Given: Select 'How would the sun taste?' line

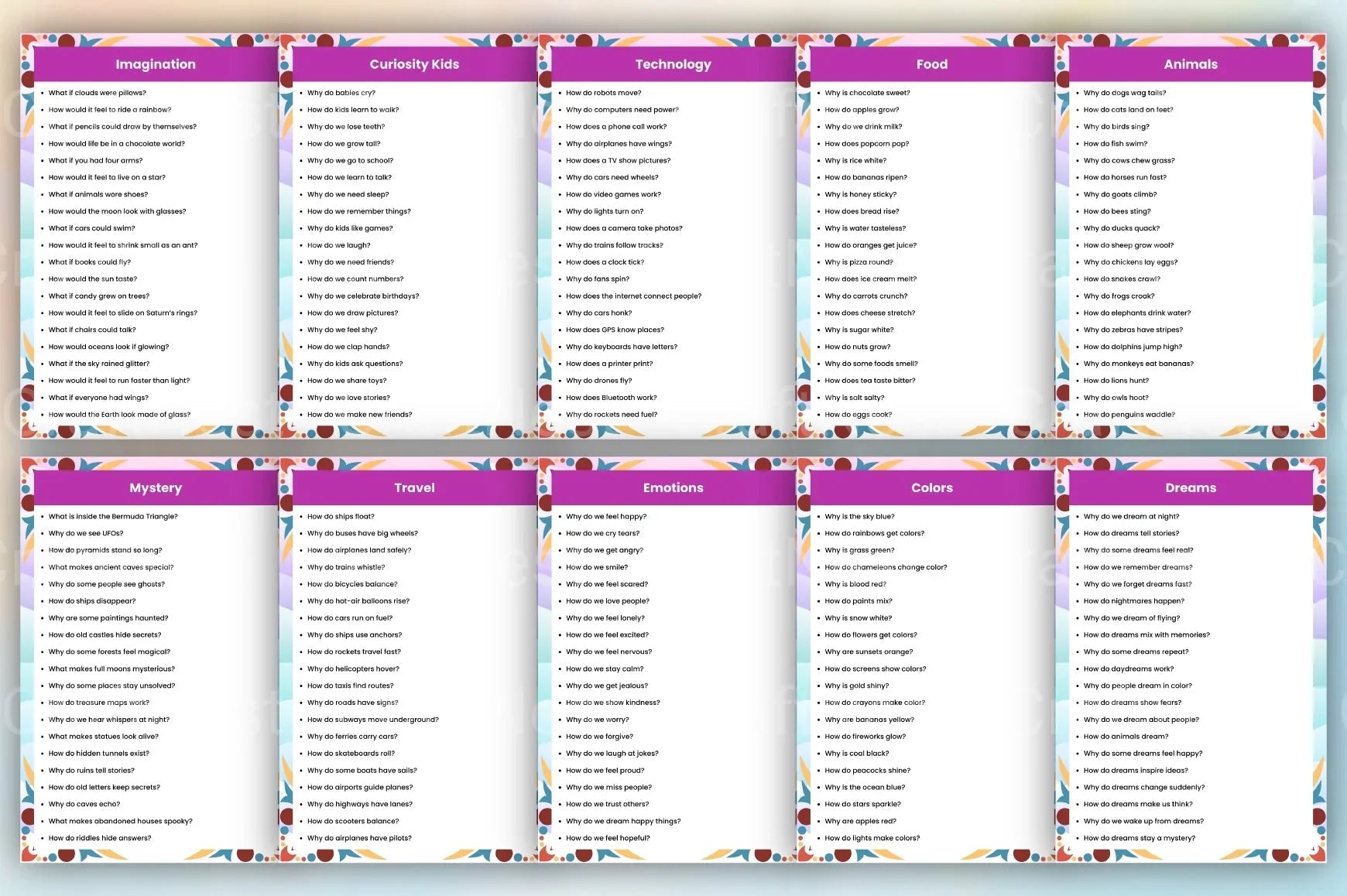Looking at the screenshot, I should tap(93, 279).
